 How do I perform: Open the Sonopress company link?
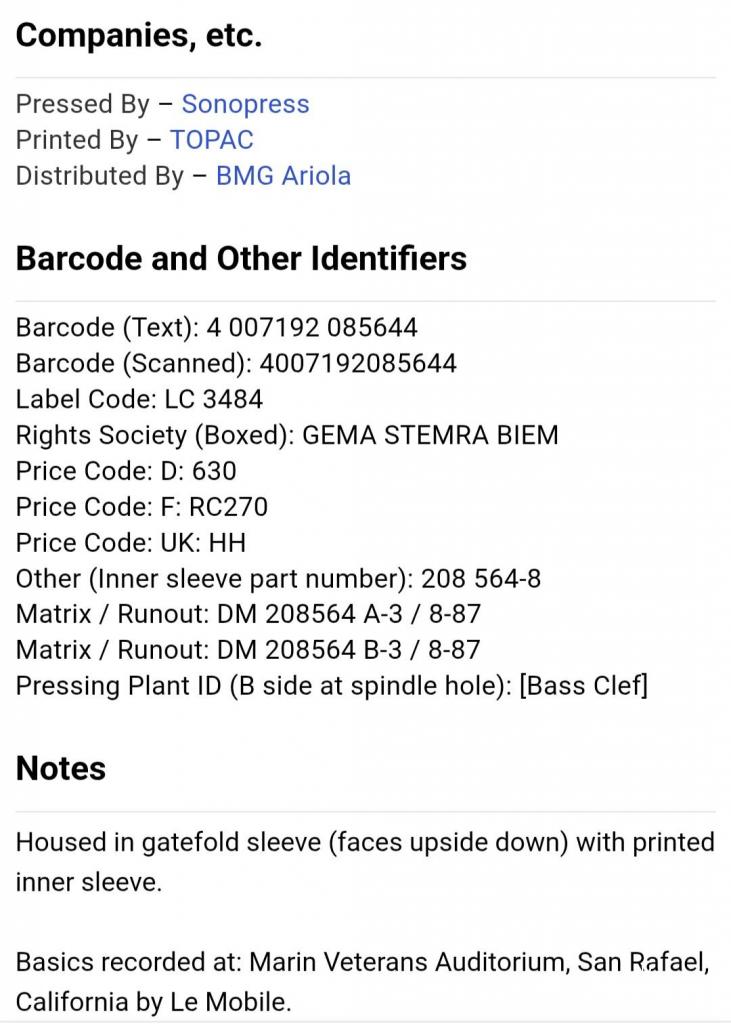click(x=245, y=104)
